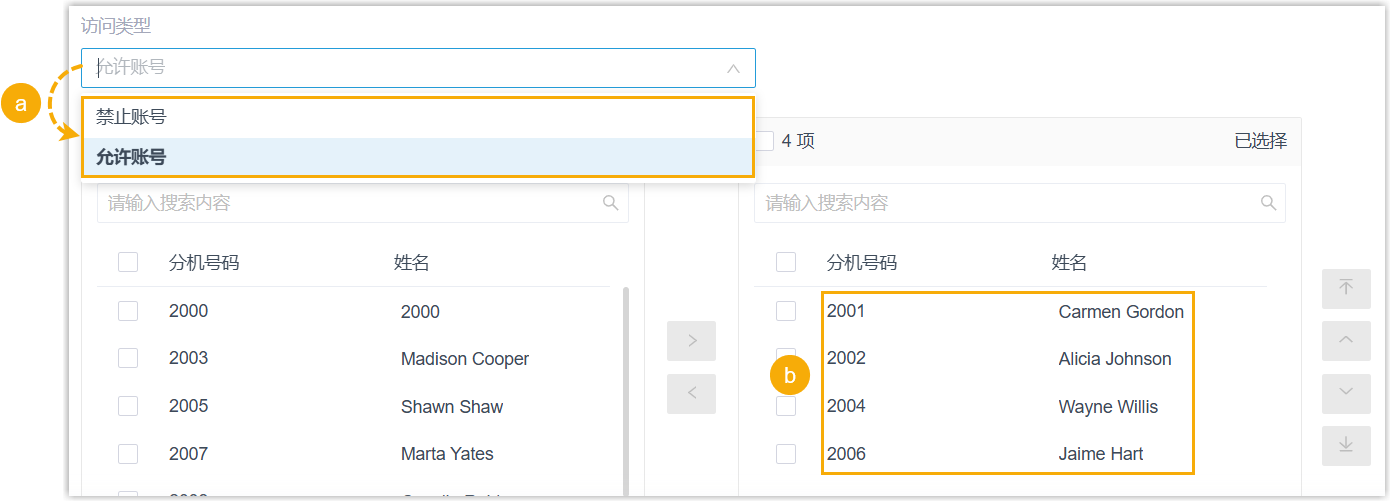
Task: Click the move-to-top arrow icon
Action: click(1346, 288)
